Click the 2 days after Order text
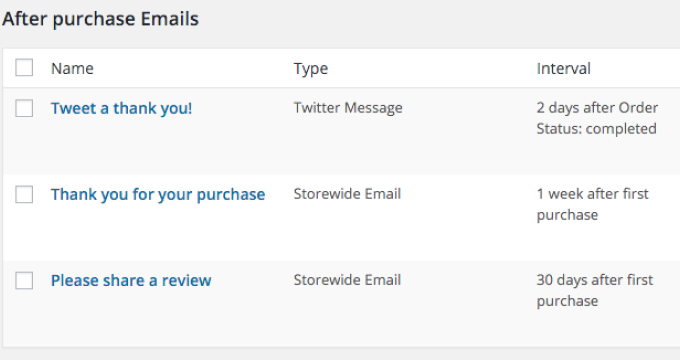680x360 pixels. [x=597, y=108]
